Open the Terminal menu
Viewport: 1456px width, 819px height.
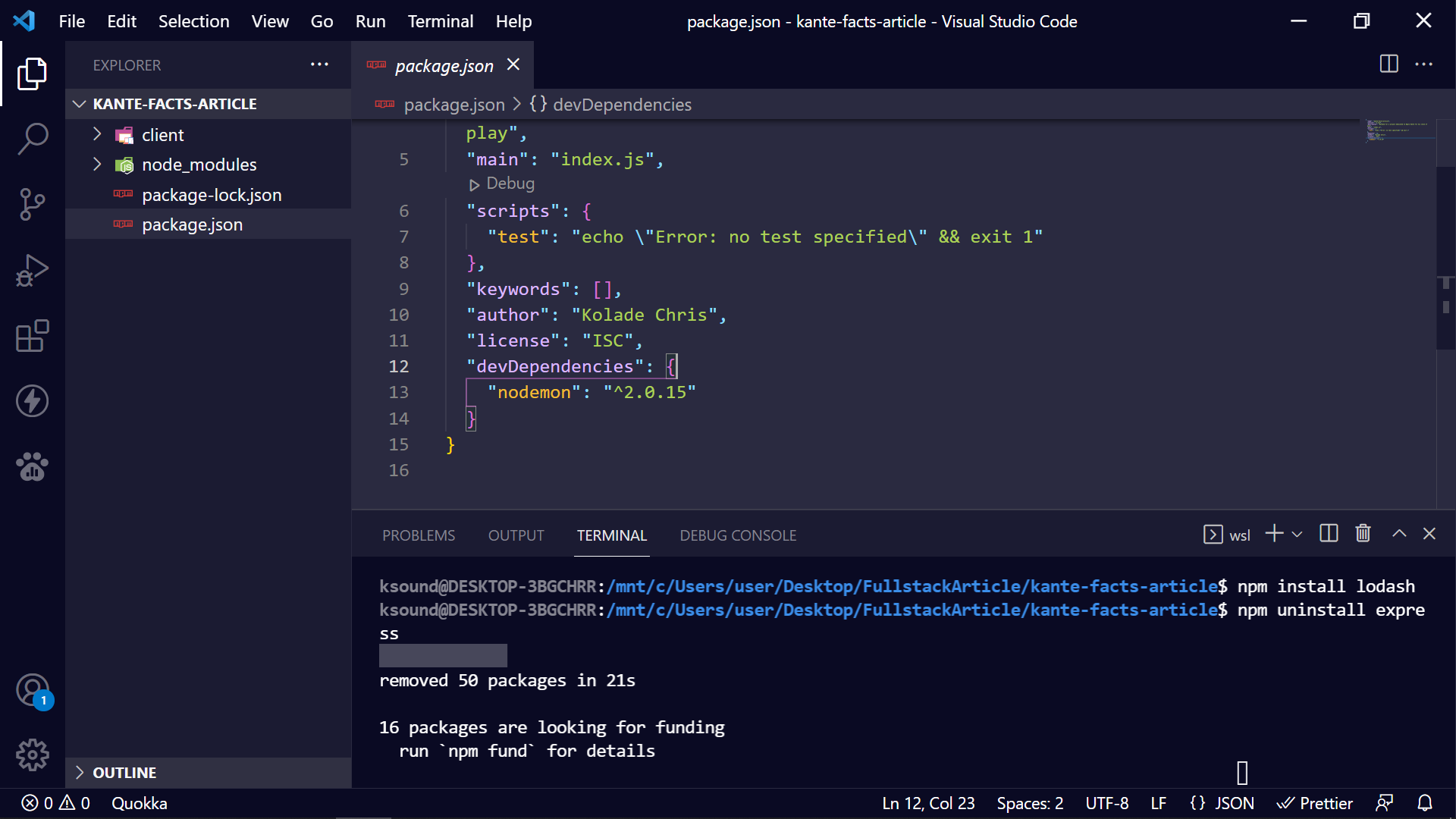[x=440, y=21]
